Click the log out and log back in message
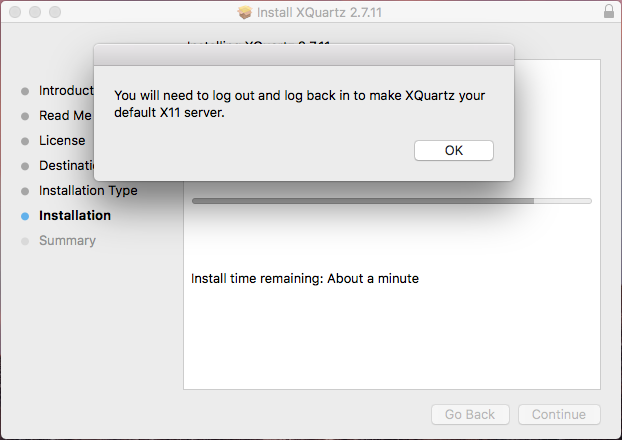Viewport: 622px width, 440px height. [299, 104]
